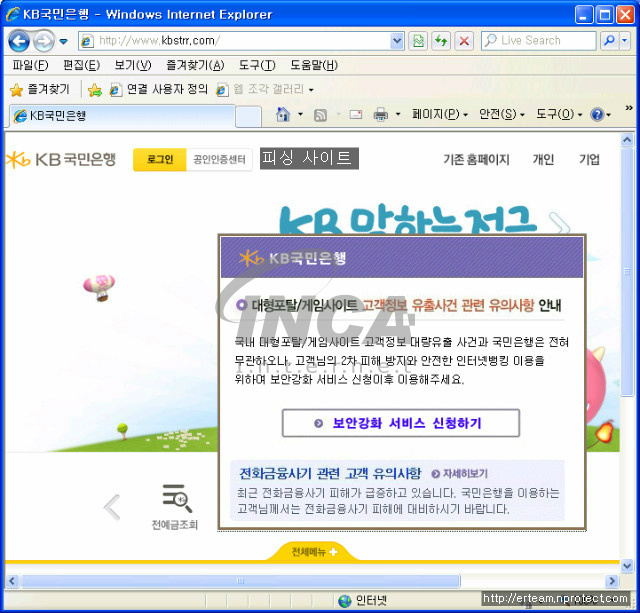This screenshot has height=613, width=640.
Task: Click the horizontal scrollbar left arrow
Action: pos(12,581)
